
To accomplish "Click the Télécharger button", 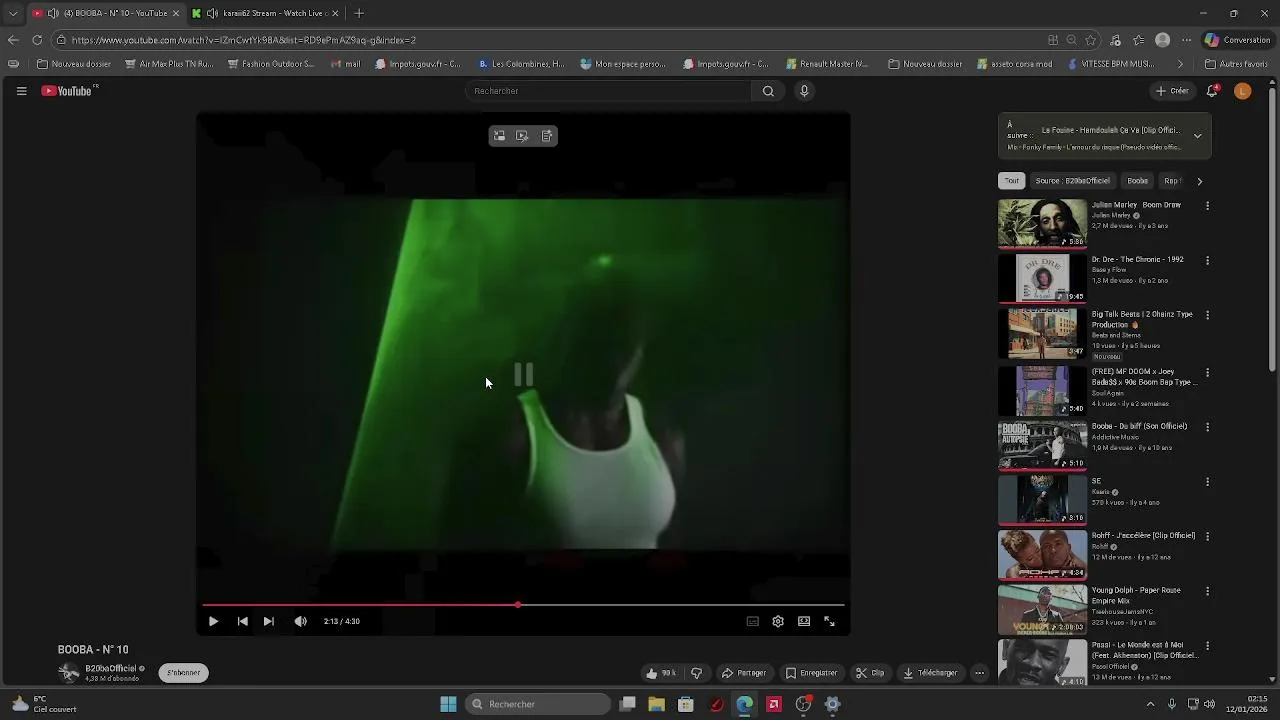I will [930, 673].
